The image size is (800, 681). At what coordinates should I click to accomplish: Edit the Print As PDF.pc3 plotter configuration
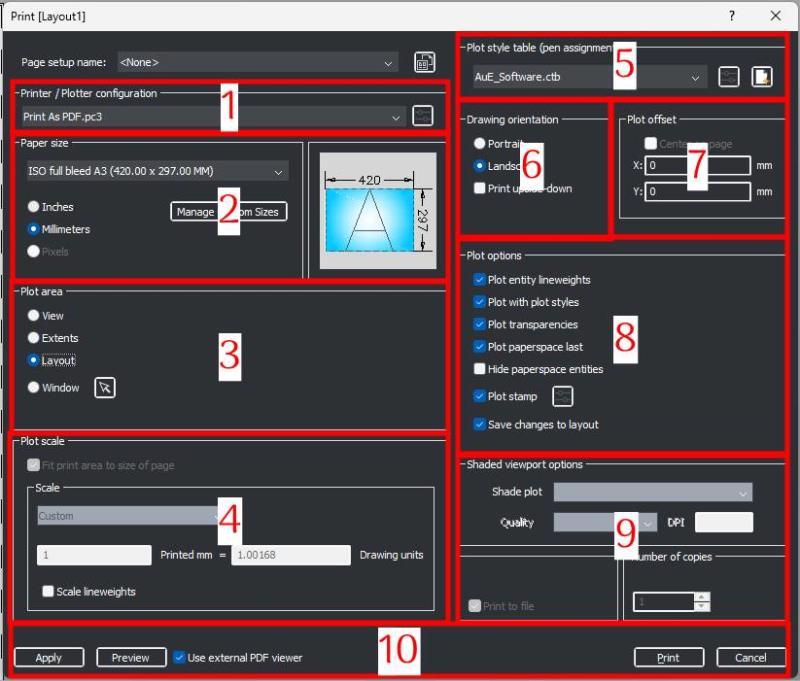tap(423, 115)
